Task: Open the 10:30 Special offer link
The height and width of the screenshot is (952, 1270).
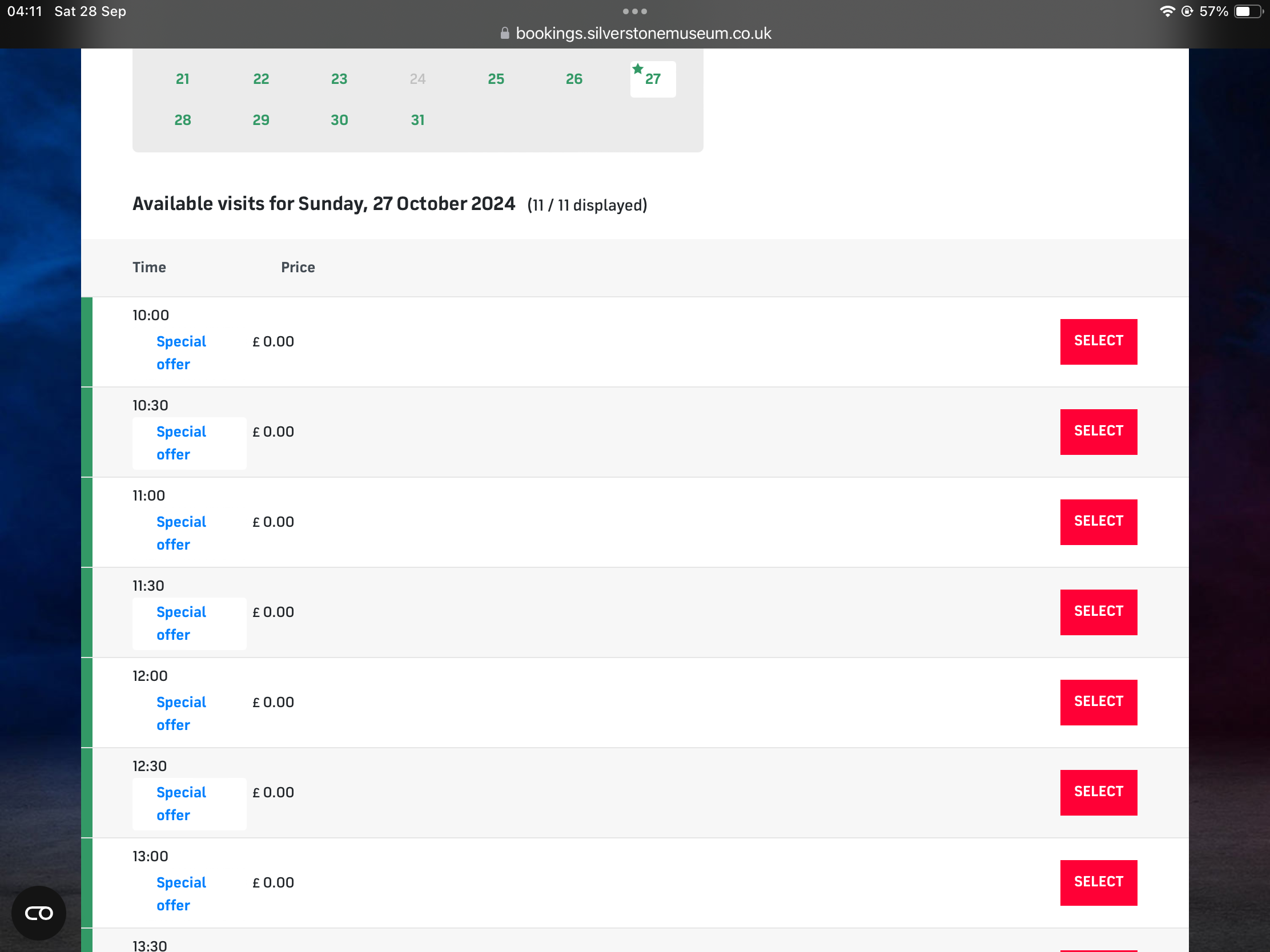Action: 181,443
